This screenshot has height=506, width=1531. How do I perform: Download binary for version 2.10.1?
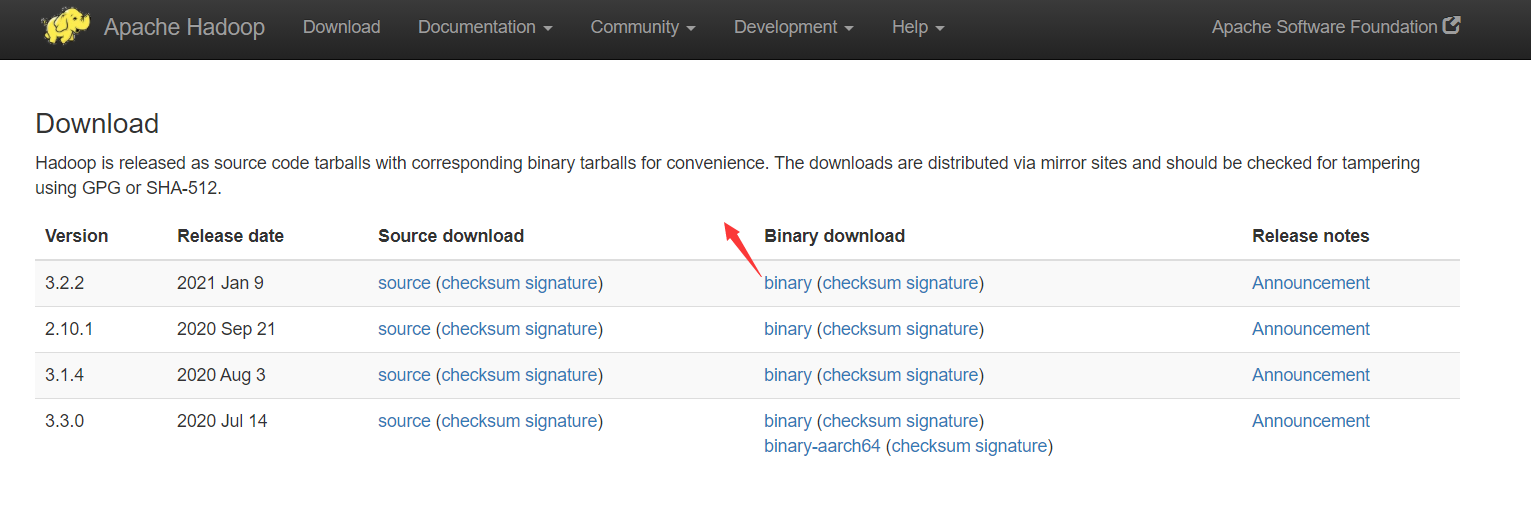(788, 329)
